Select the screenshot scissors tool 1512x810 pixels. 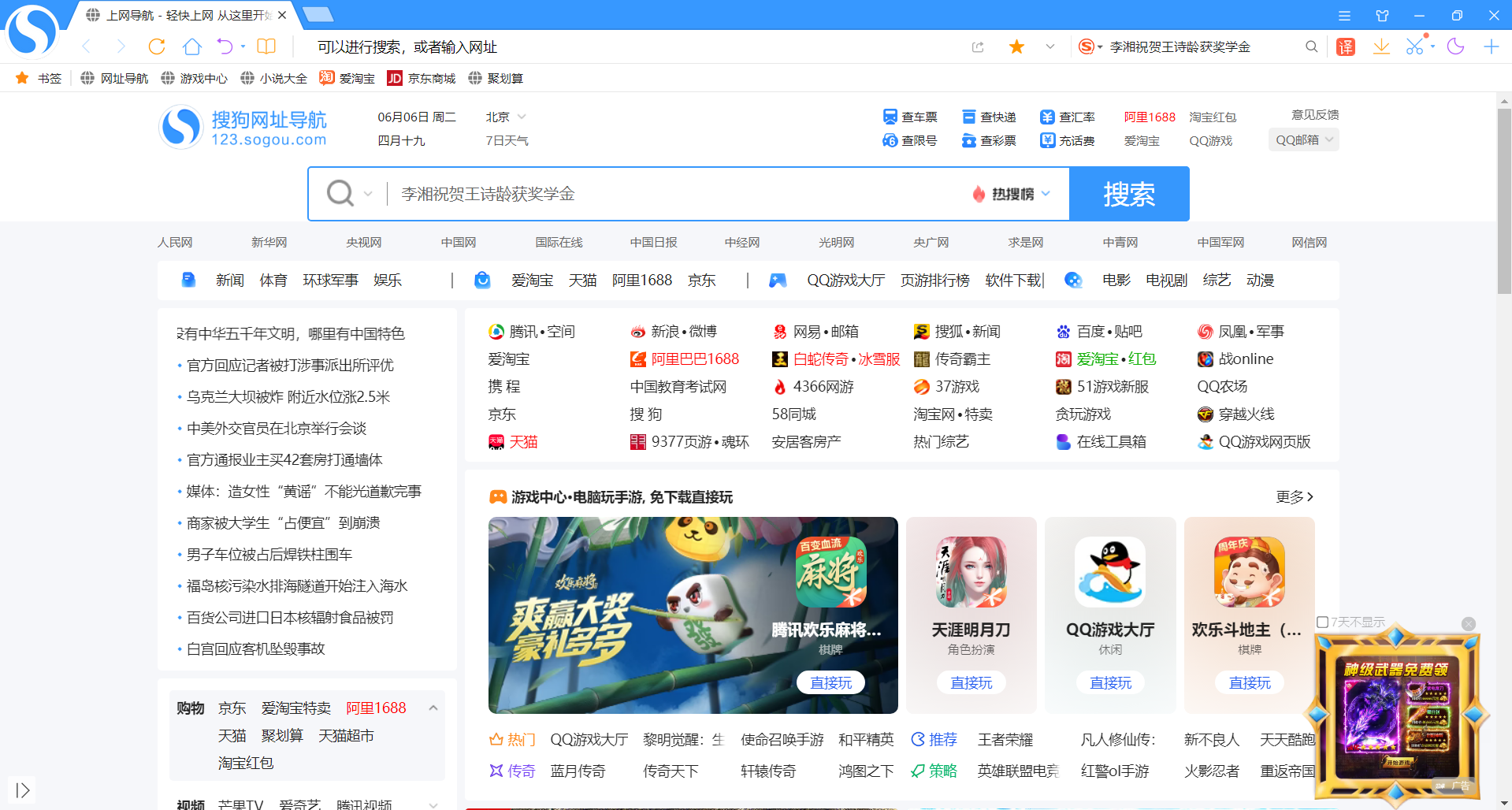click(x=1414, y=46)
